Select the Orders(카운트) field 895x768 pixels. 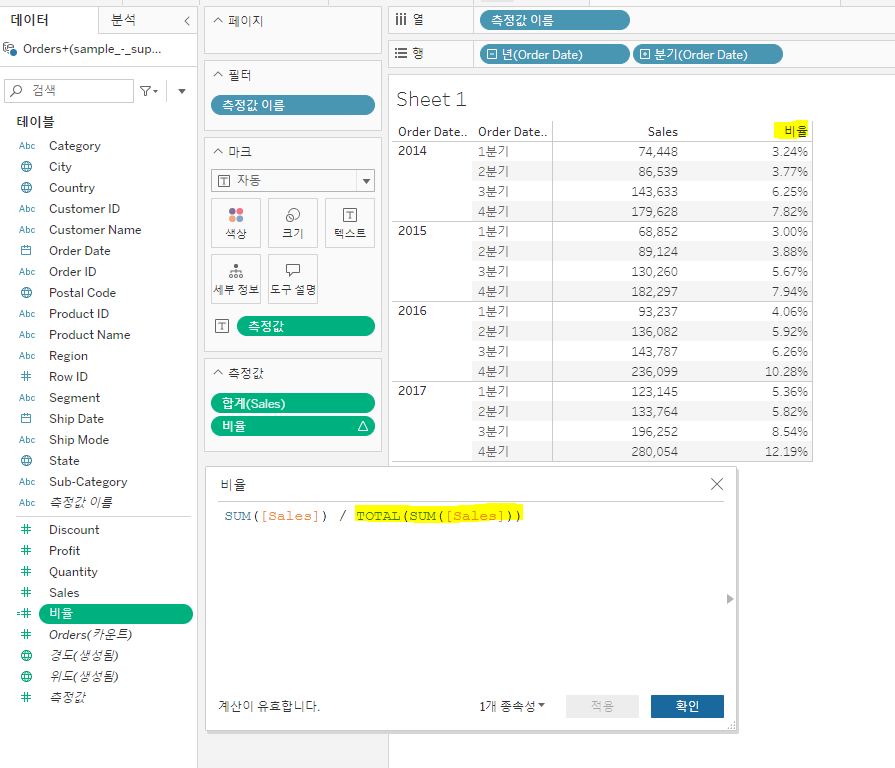point(90,634)
